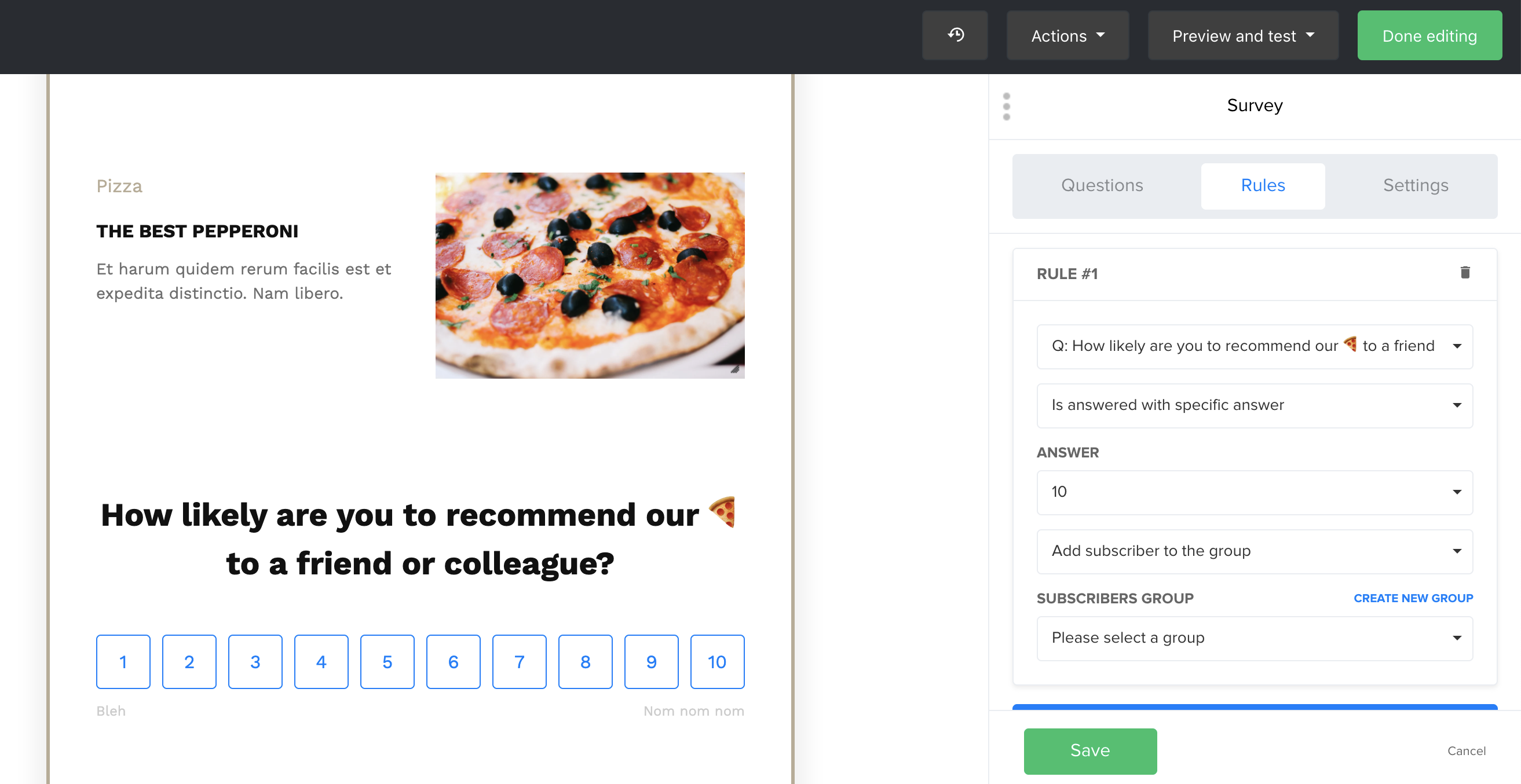Expand 'Add subscriber to the group' action dropdown

tap(1254, 551)
